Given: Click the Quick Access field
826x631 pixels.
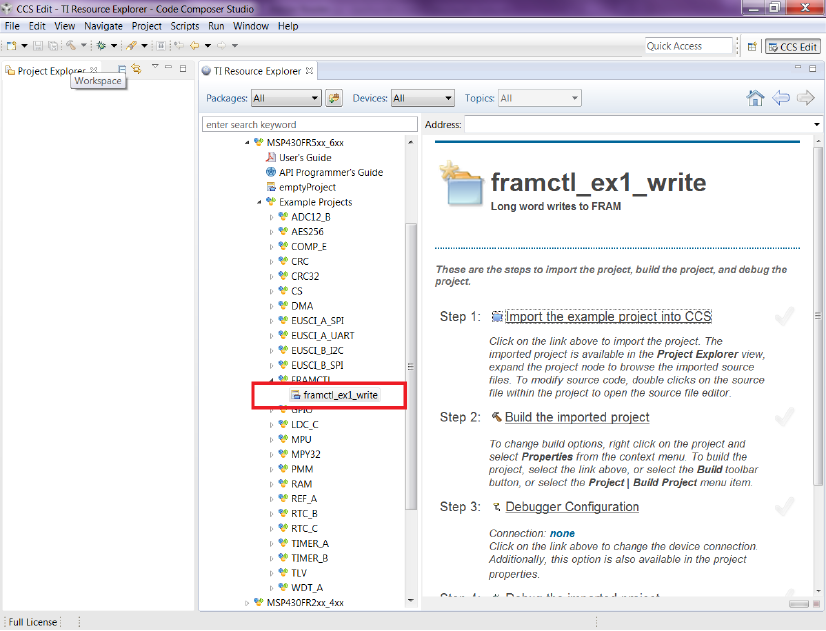Looking at the screenshot, I should click(689, 46).
